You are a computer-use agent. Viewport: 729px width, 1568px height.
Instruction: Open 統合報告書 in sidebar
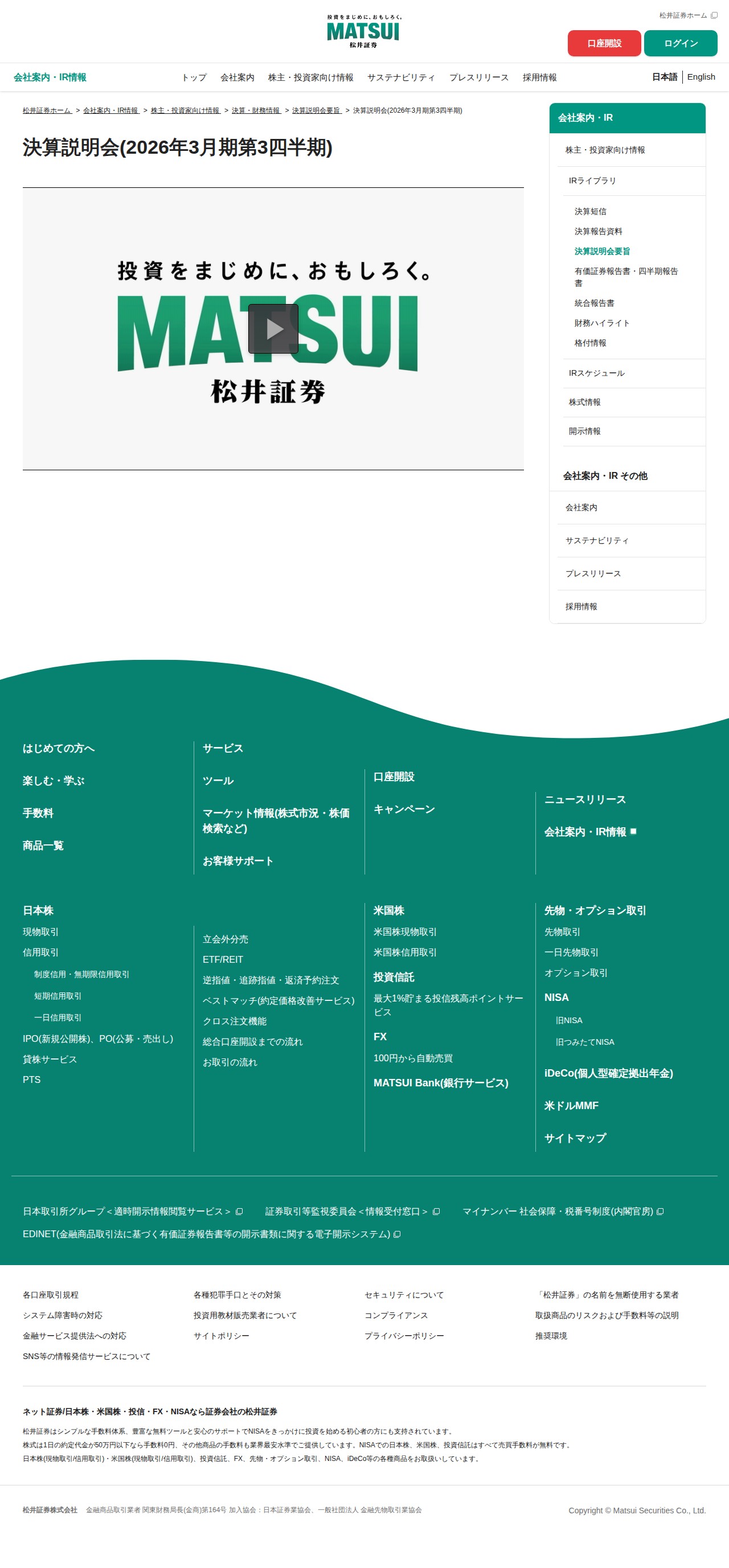pyautogui.click(x=595, y=303)
